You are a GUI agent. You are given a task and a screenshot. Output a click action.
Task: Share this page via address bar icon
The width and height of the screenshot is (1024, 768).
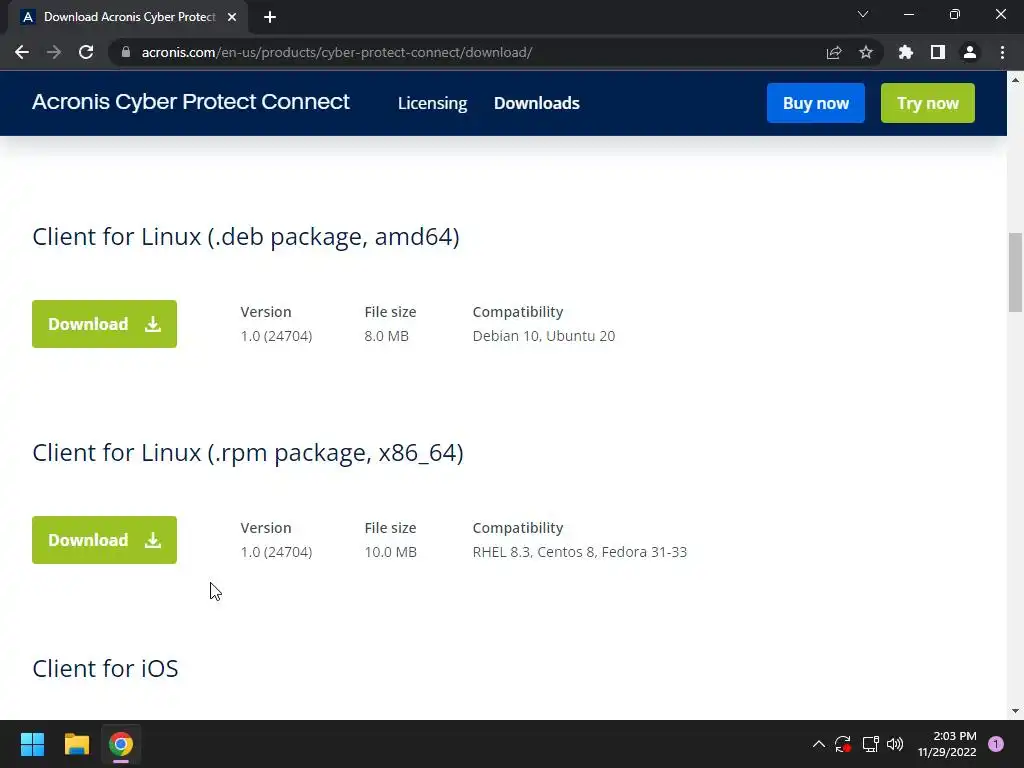point(834,52)
